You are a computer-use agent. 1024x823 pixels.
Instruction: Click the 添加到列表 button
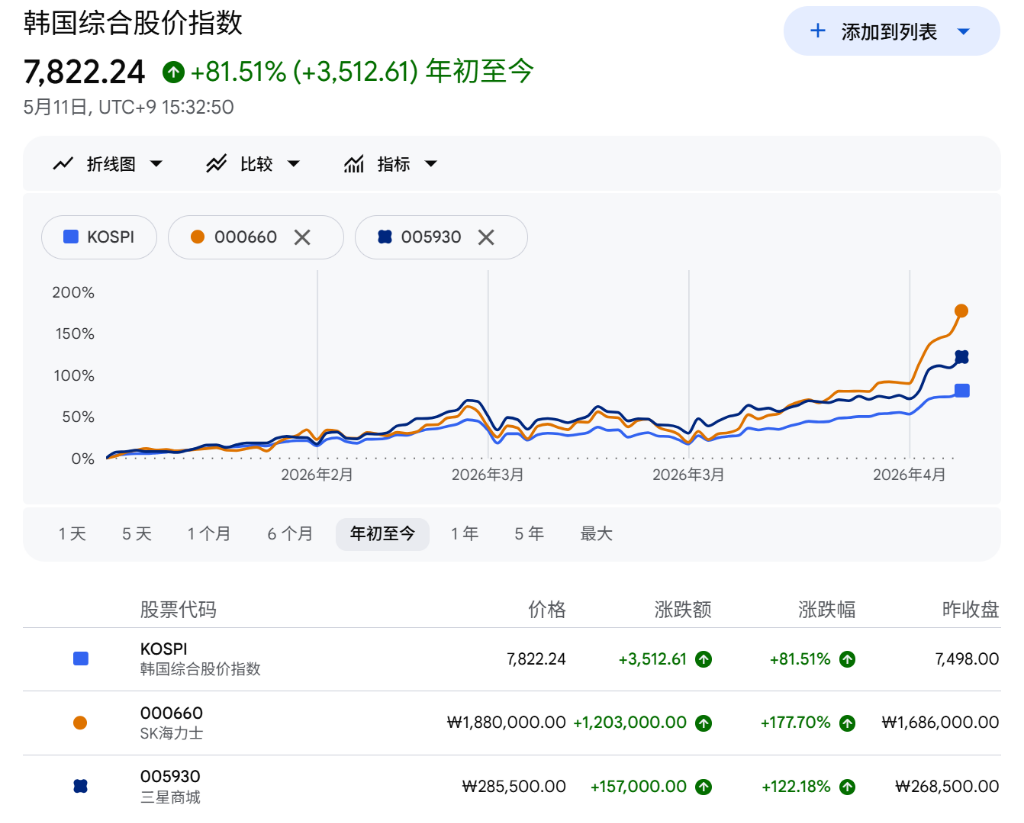(x=891, y=31)
